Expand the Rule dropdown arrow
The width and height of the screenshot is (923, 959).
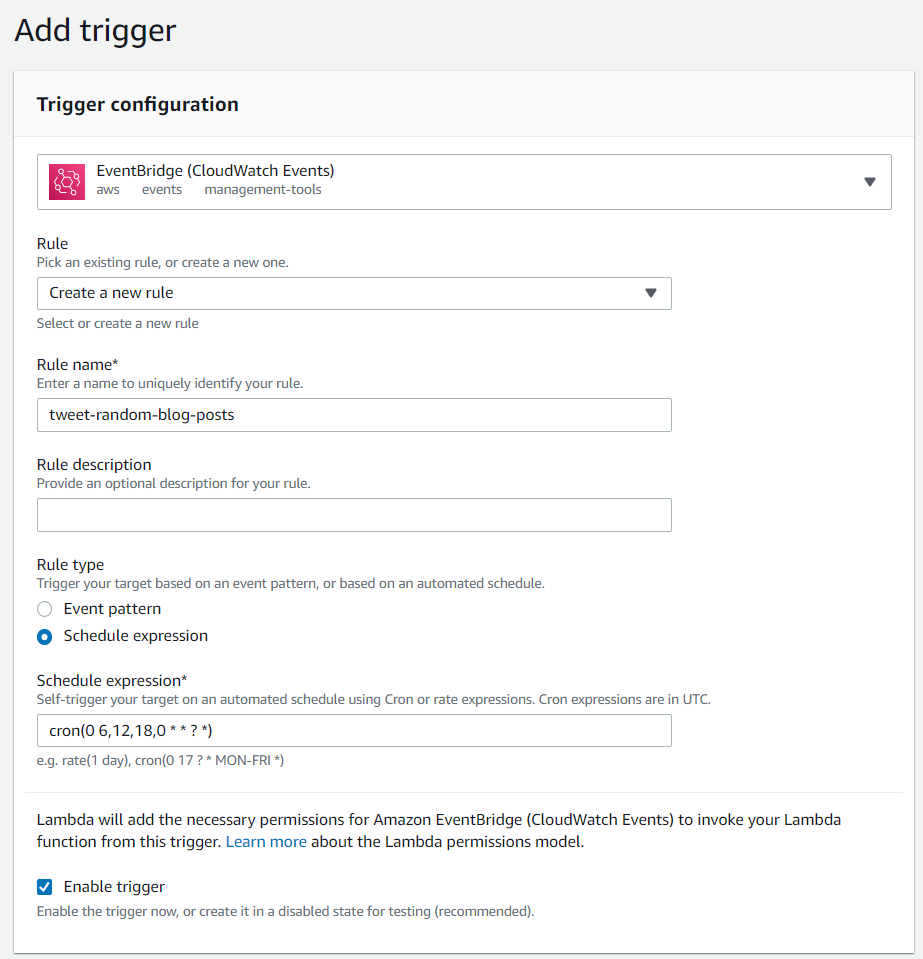[651, 293]
